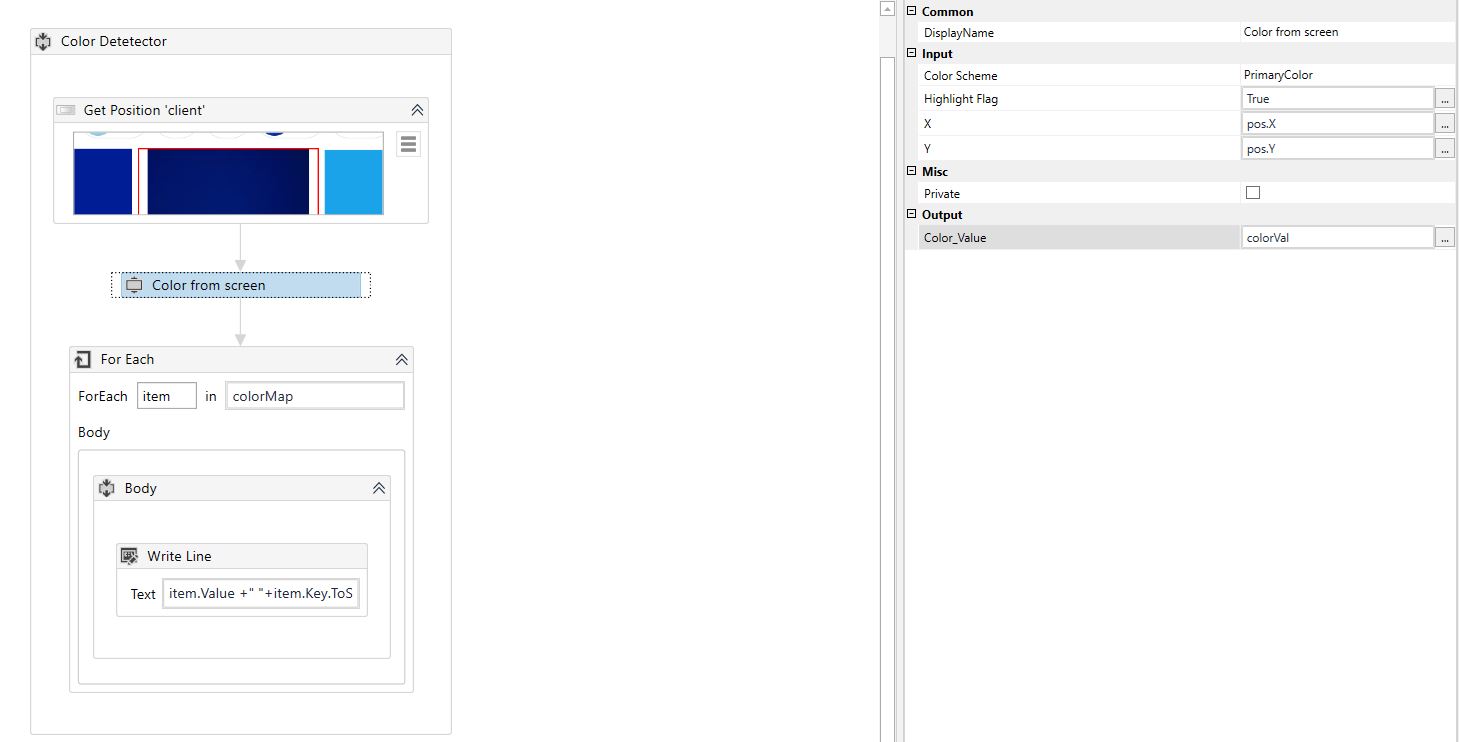Click the Get Position activity icon
Screen dimensions: 1459x742
coord(66,110)
